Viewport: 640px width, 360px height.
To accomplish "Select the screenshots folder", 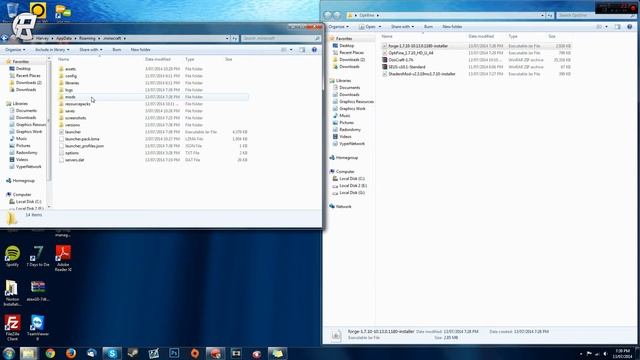I will pos(76,118).
